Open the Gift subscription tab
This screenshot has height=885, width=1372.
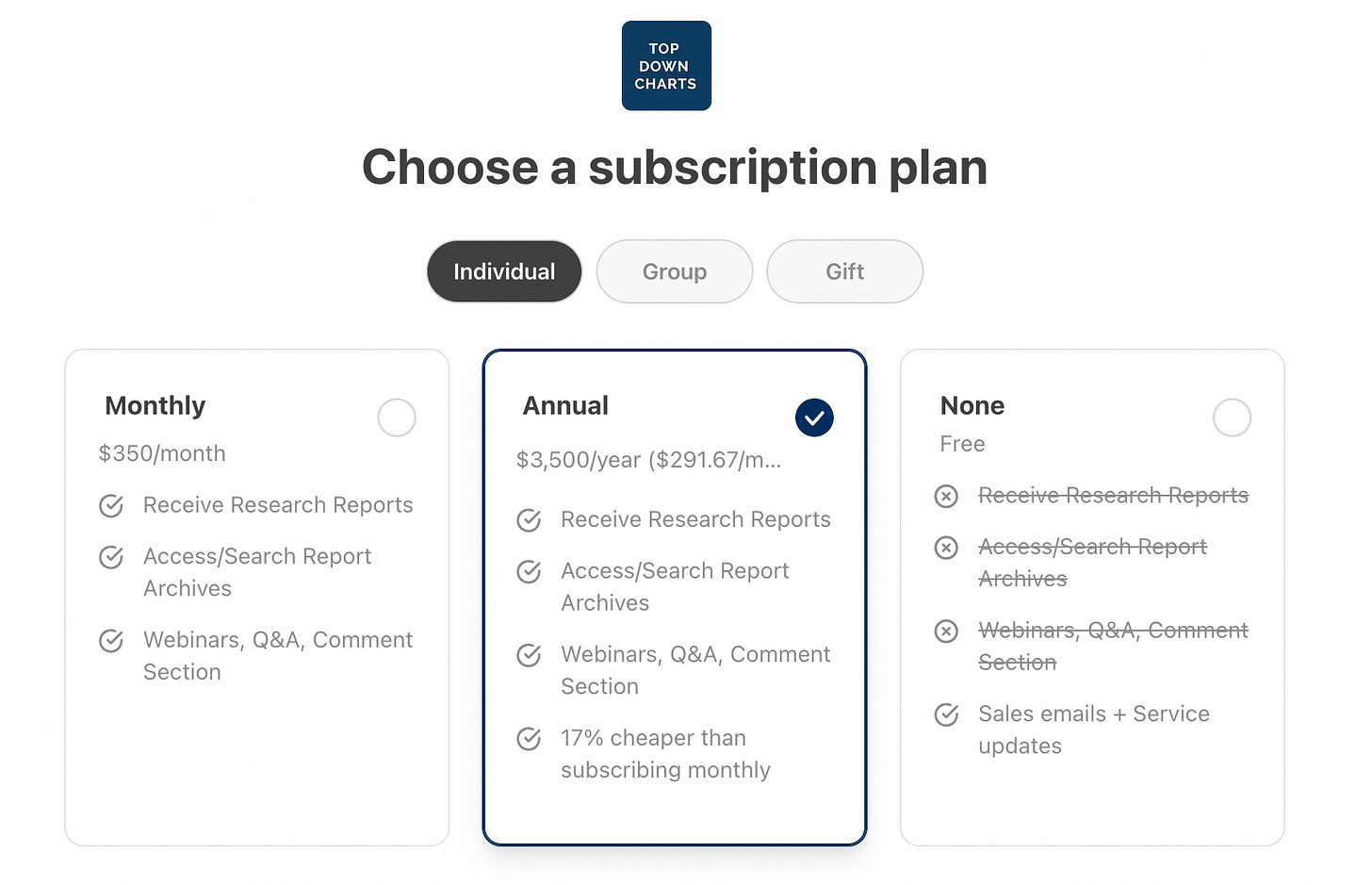coord(844,271)
